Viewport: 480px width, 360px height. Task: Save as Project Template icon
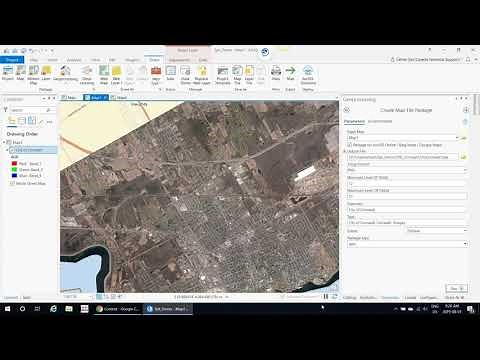(x=222, y=71)
